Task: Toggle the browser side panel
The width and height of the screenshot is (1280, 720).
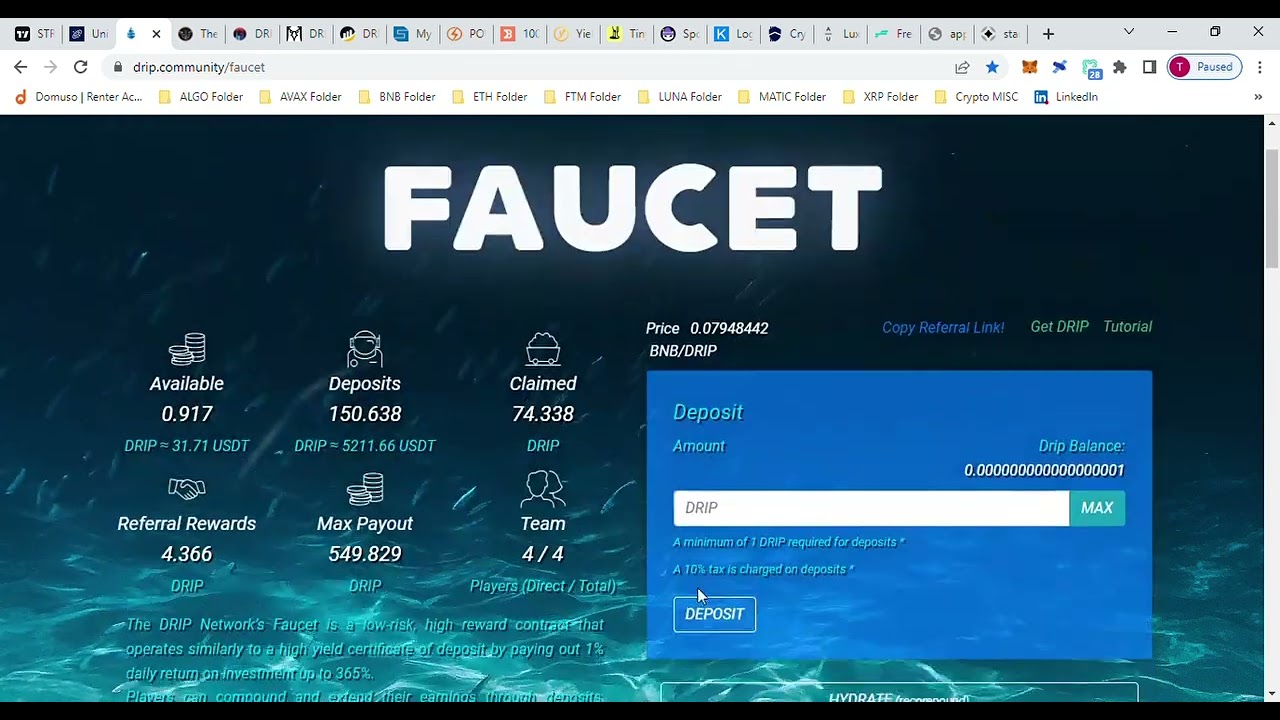Action: (1150, 67)
